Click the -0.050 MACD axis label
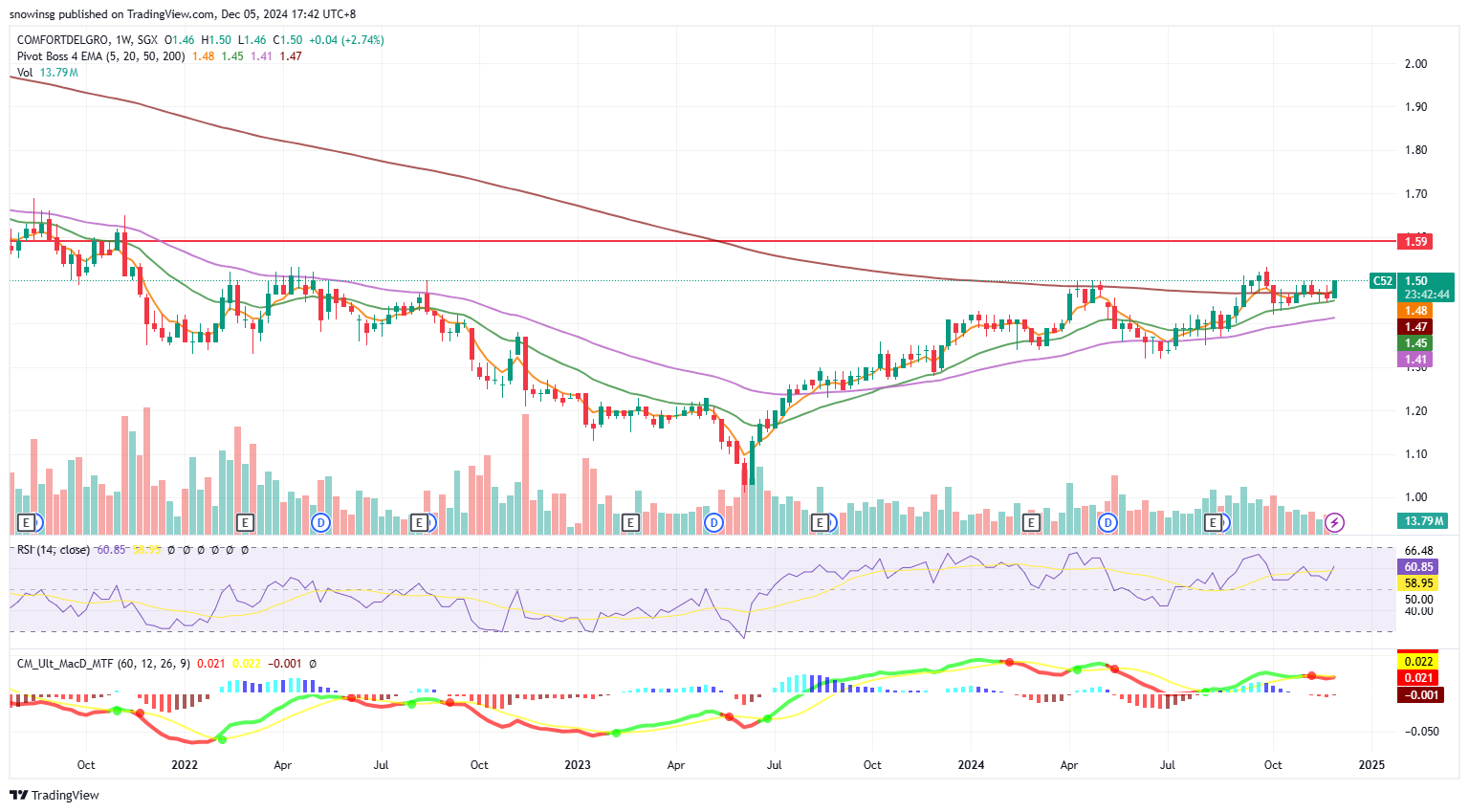 (x=1421, y=732)
